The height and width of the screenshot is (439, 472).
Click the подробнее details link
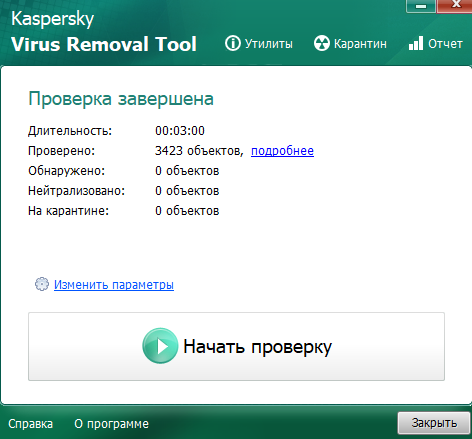coord(282,151)
